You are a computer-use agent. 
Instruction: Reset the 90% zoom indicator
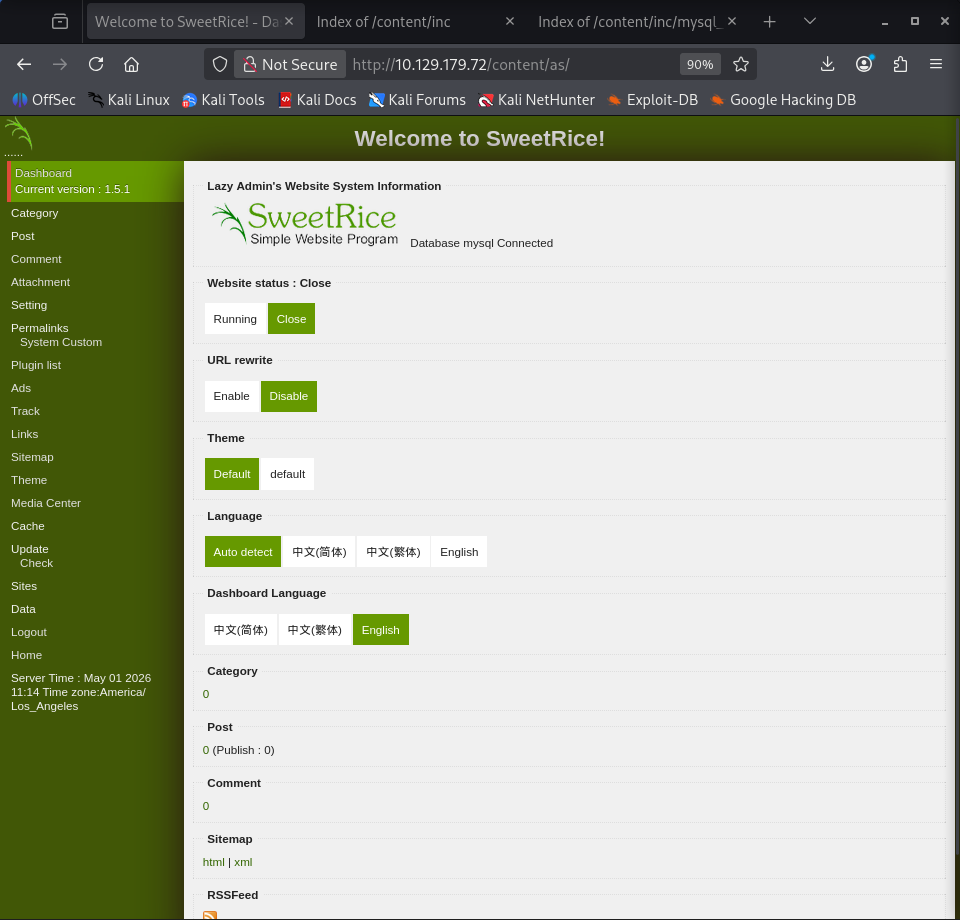coord(700,64)
